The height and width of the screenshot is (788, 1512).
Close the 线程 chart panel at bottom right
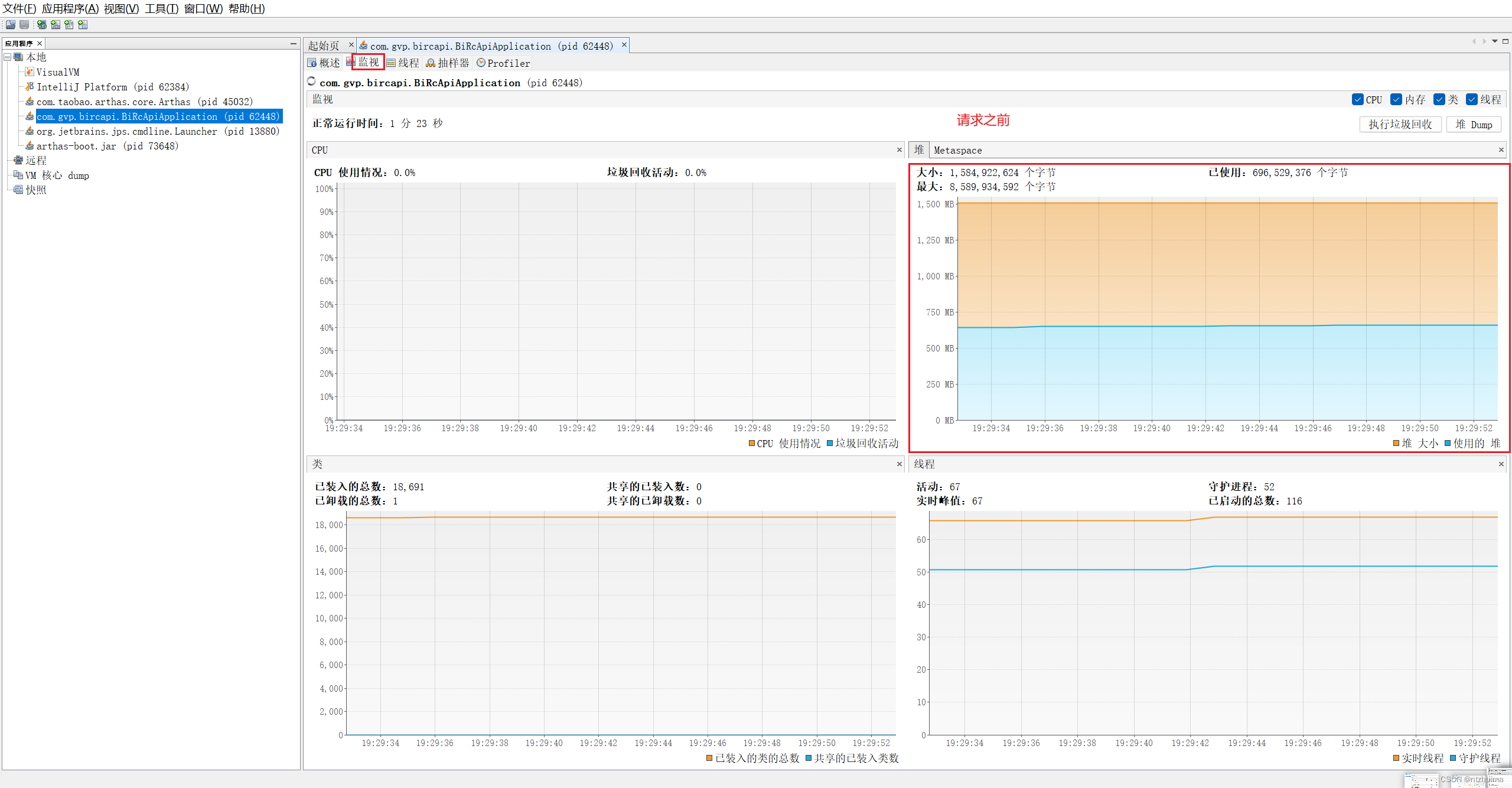click(x=1501, y=464)
